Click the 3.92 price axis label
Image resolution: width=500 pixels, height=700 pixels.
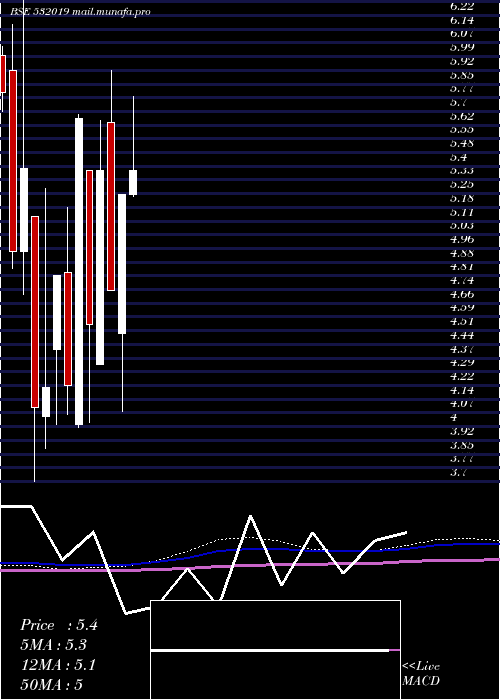(x=462, y=431)
